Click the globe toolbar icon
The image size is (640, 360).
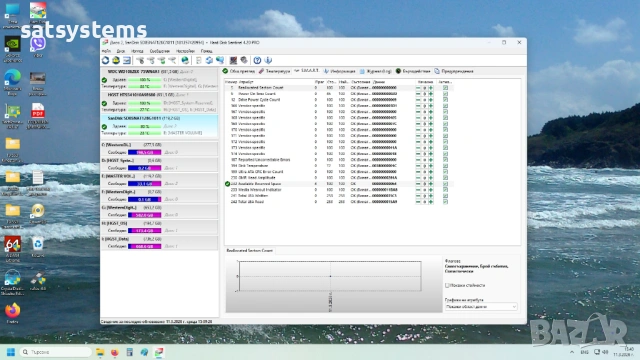pos(185,60)
